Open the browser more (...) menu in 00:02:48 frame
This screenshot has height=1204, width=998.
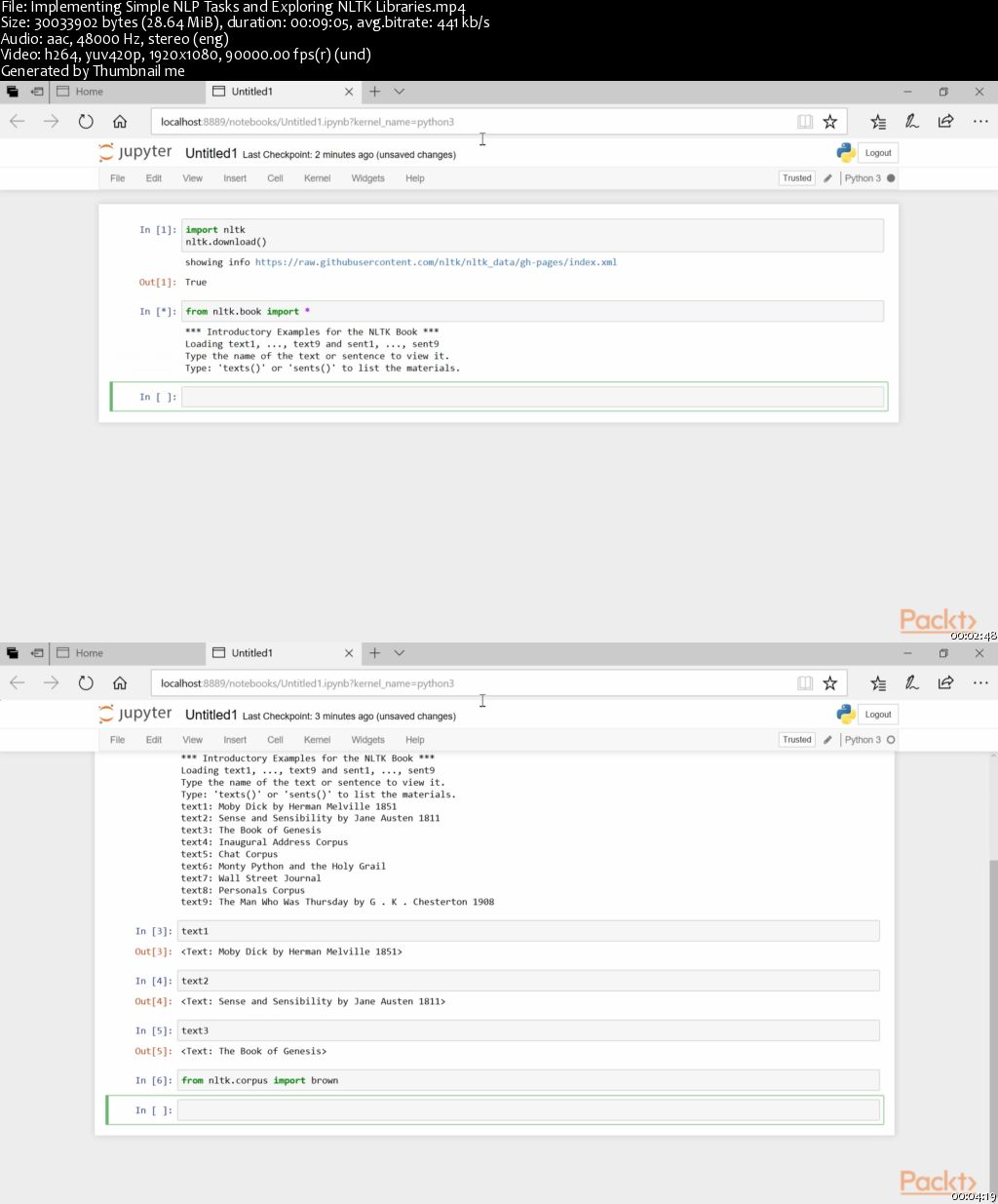980,122
